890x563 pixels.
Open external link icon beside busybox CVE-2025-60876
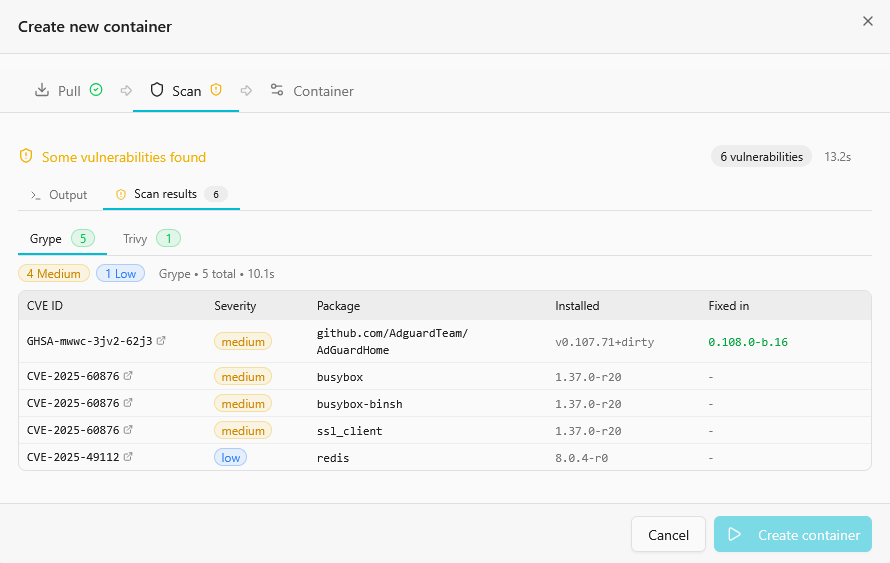click(127, 377)
